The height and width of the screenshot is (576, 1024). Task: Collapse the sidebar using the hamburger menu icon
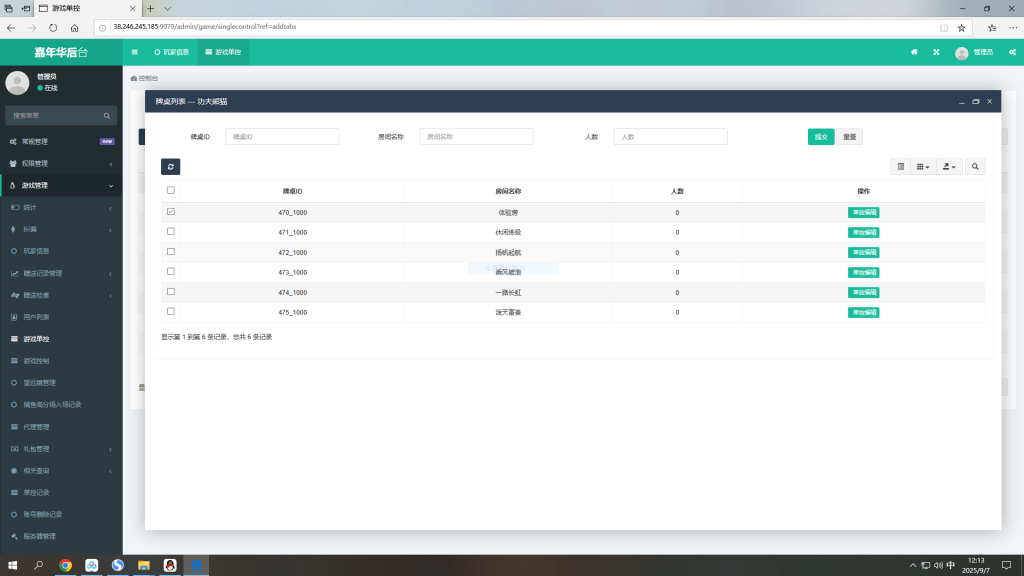click(x=135, y=52)
